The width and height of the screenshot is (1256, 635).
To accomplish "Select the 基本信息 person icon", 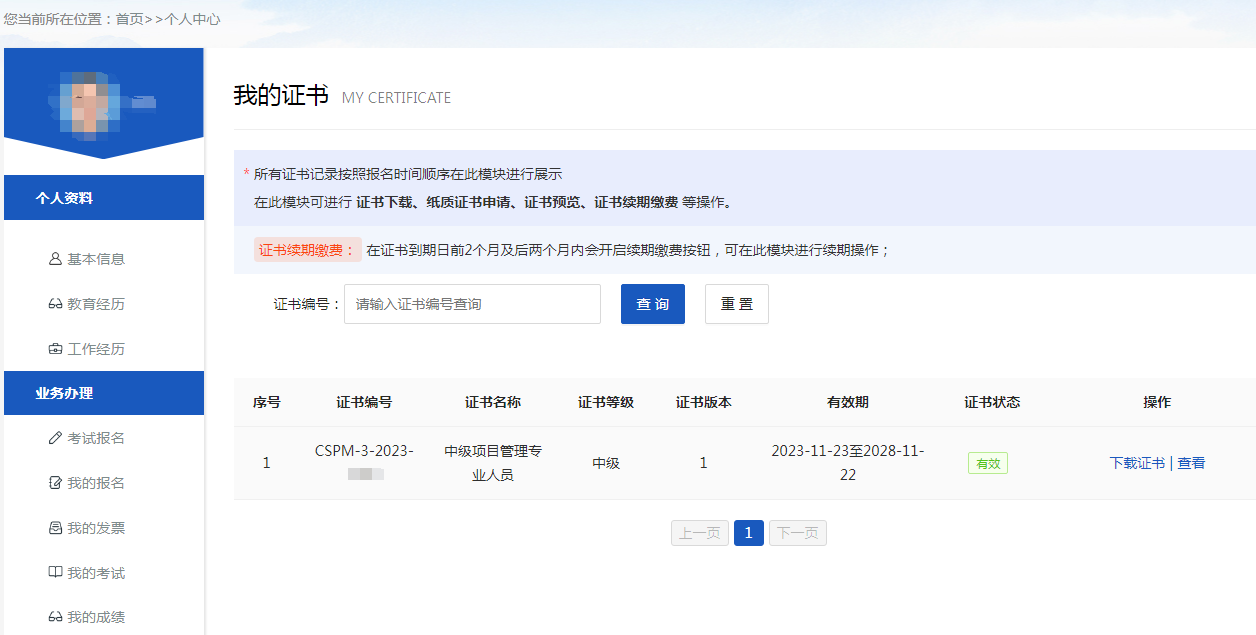I will pos(54,258).
